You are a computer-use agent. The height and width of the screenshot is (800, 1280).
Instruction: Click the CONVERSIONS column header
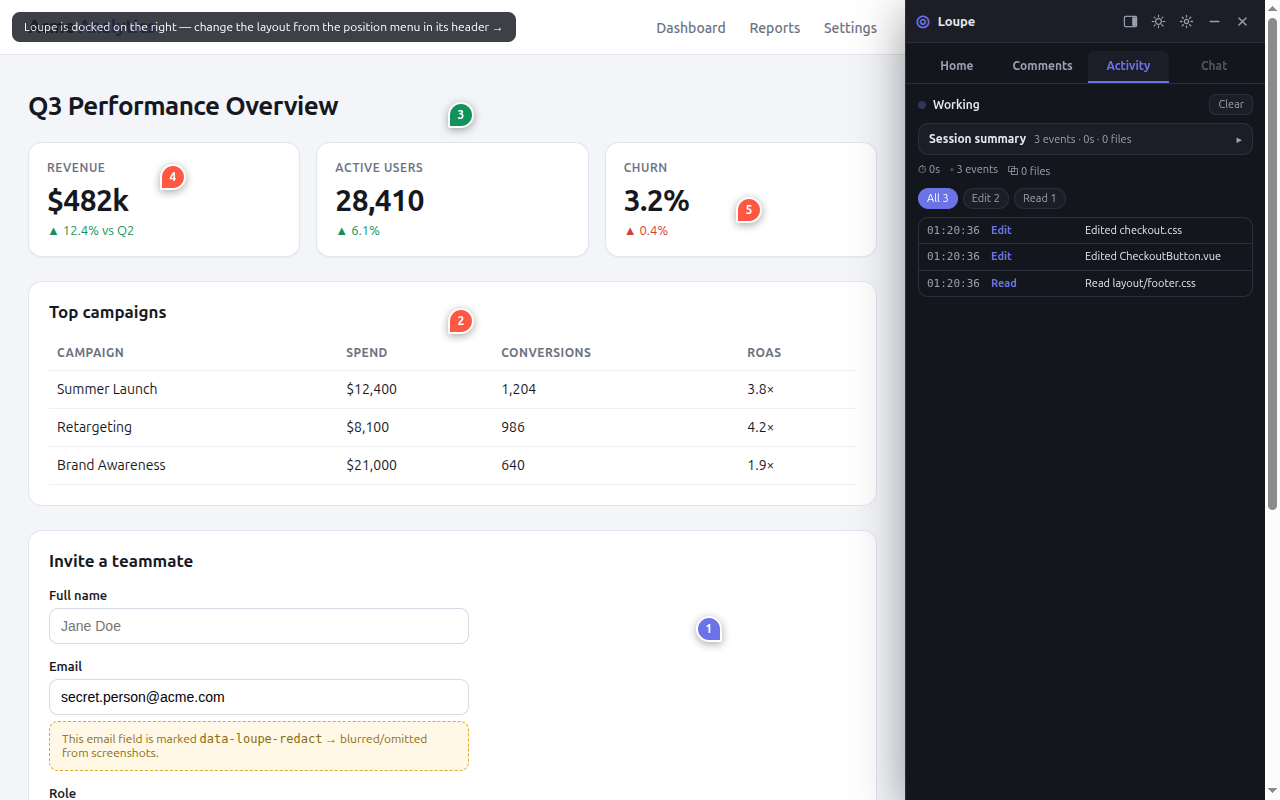[546, 352]
